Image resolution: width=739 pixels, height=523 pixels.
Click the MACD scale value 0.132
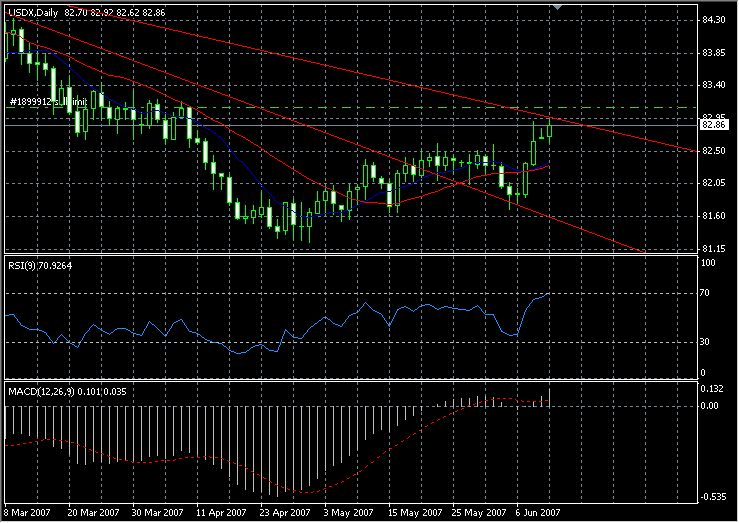pos(712,389)
